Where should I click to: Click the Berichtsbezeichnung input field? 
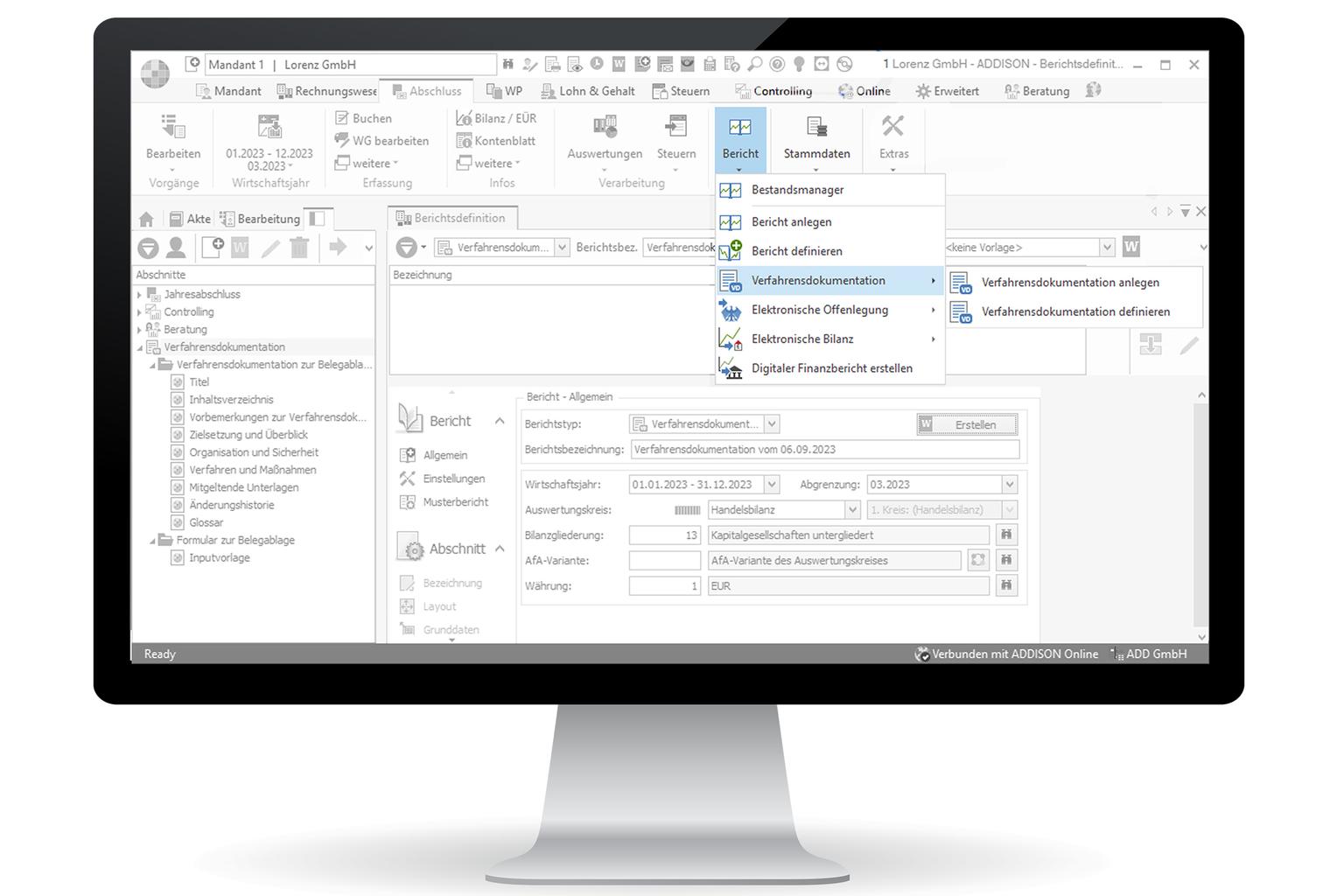[x=824, y=449]
